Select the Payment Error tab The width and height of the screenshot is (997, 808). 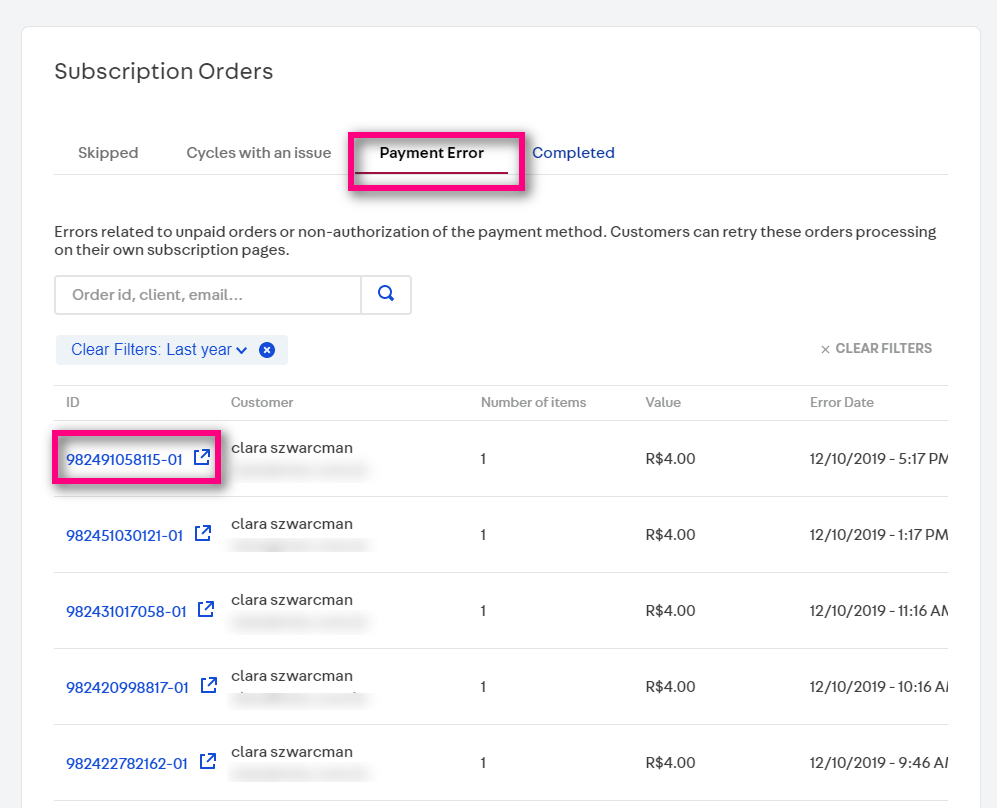[x=431, y=153]
